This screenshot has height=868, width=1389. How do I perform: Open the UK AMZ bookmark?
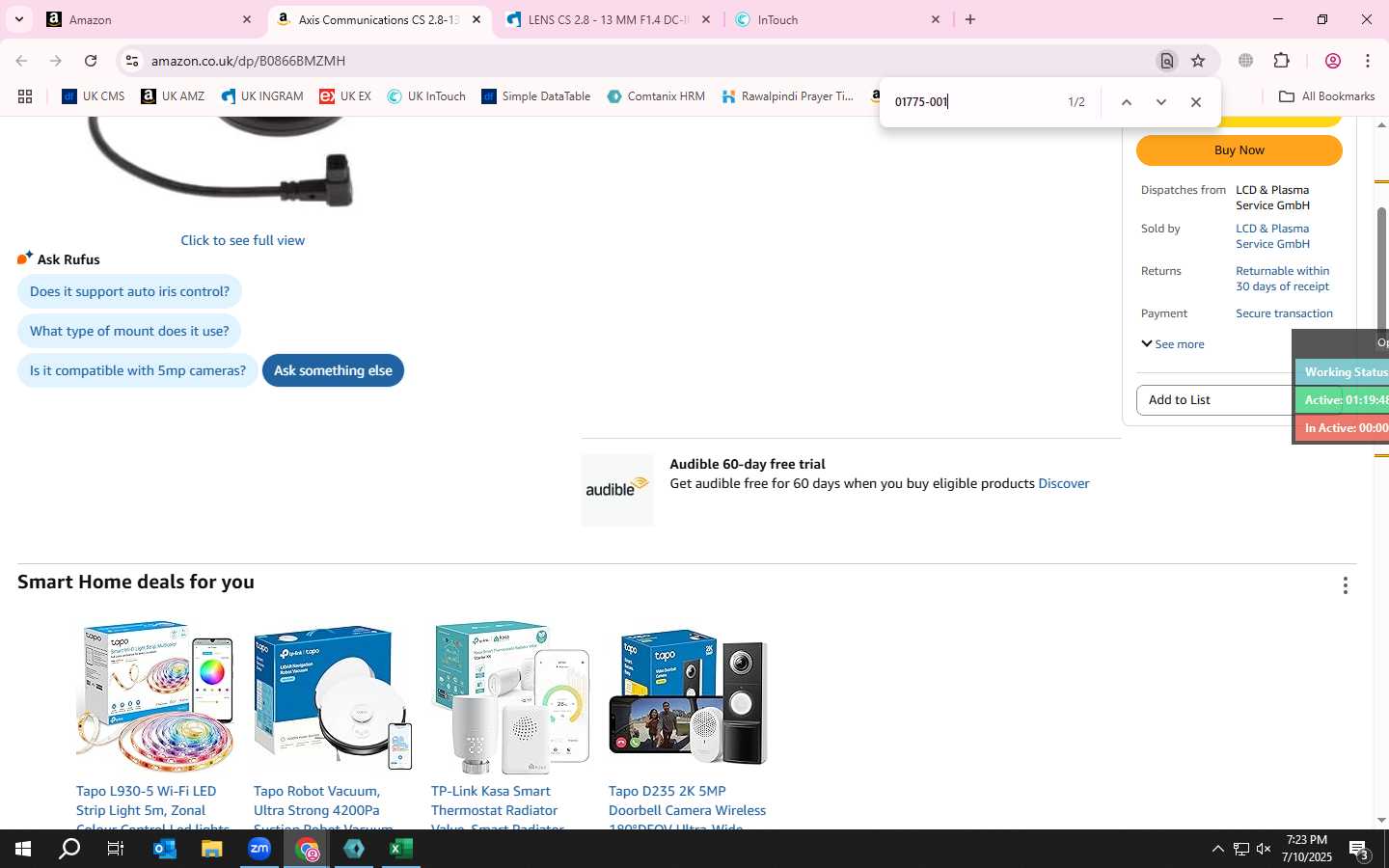click(x=173, y=96)
